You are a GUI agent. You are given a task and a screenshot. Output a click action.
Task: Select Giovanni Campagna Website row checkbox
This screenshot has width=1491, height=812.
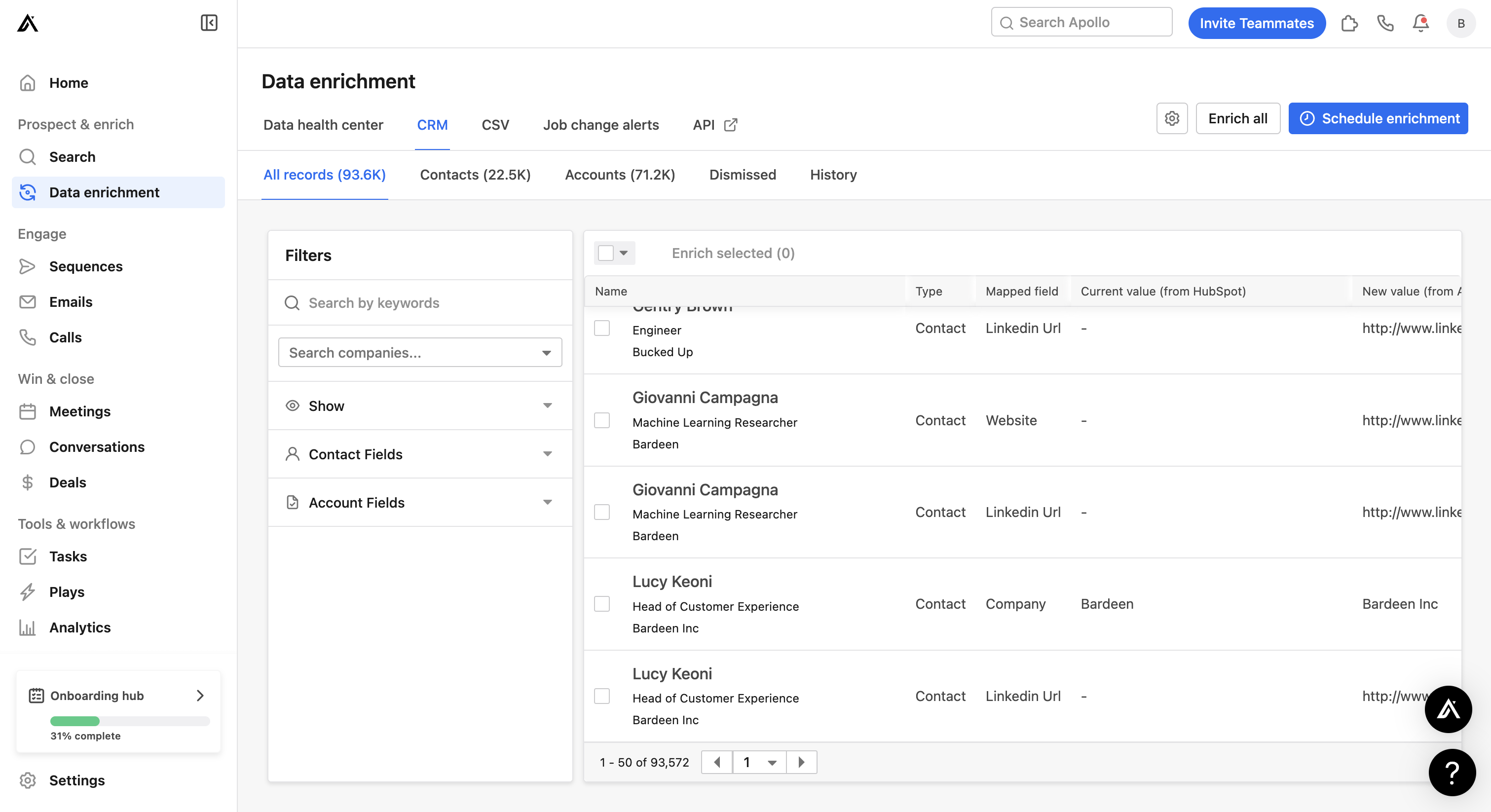point(602,420)
